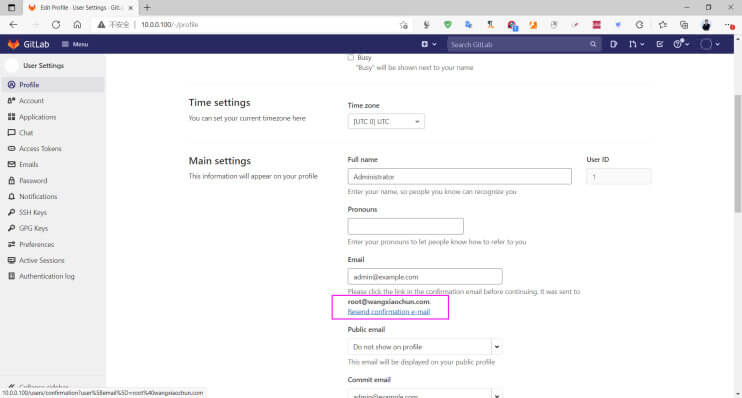Open Applications in sidebar

[52, 117]
